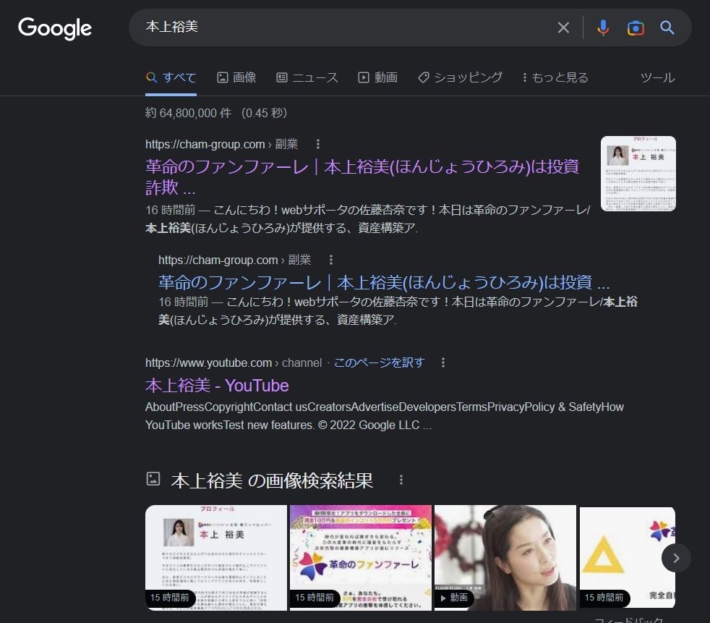Switch to the ニュース tab
Image resolution: width=710 pixels, height=623 pixels.
[x=307, y=77]
